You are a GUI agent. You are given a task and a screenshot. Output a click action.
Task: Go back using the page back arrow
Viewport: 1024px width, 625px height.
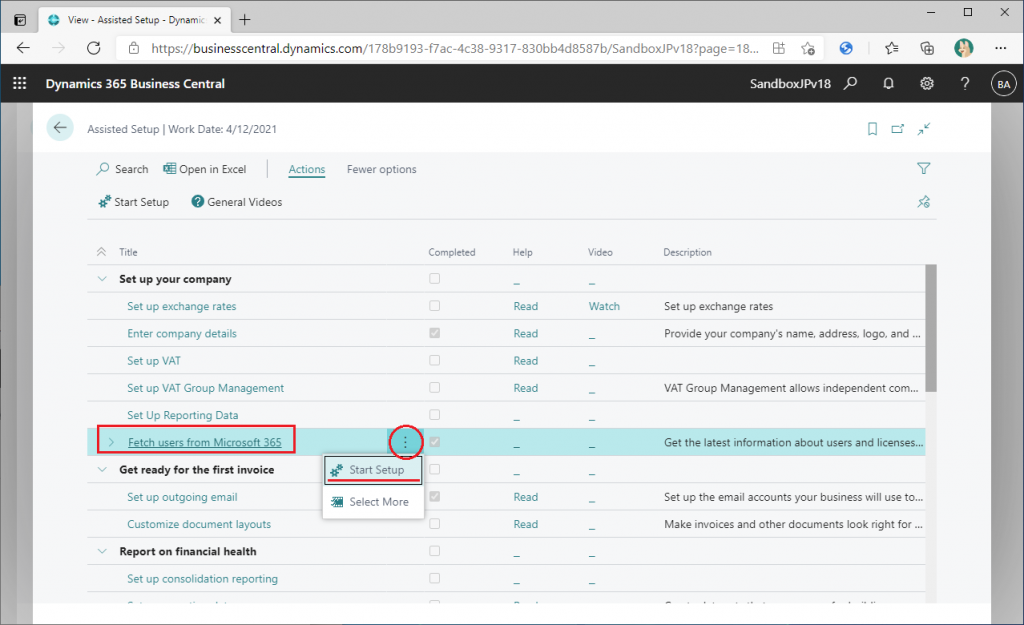60,128
